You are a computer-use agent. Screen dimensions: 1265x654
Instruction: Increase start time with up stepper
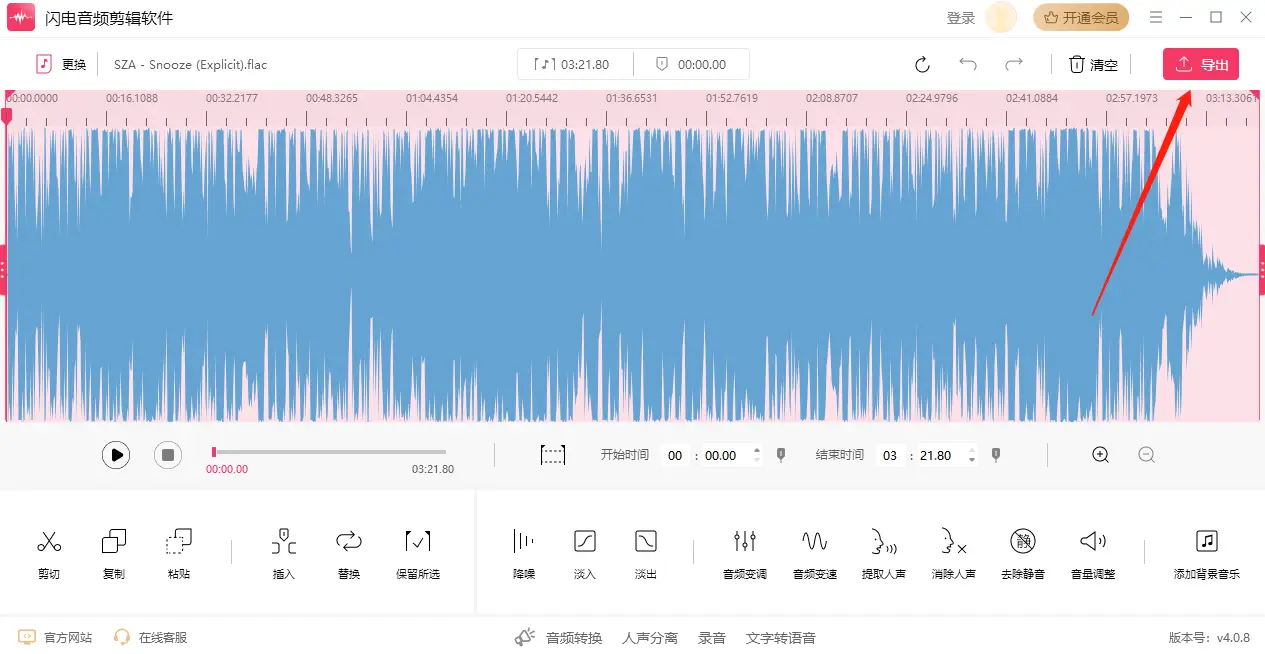coord(756,450)
